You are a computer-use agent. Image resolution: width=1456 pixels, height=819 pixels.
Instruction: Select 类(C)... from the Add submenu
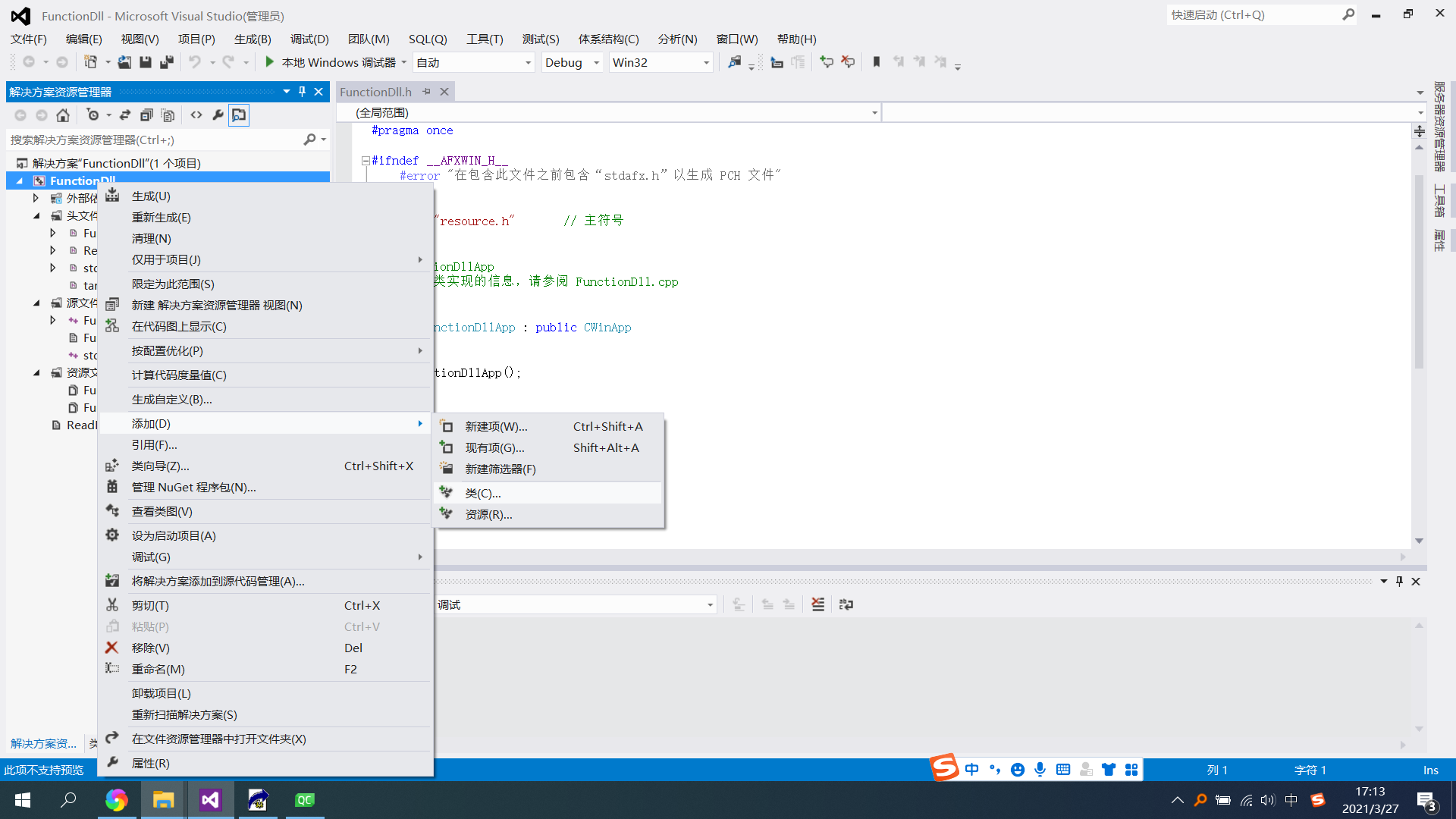[x=483, y=493]
